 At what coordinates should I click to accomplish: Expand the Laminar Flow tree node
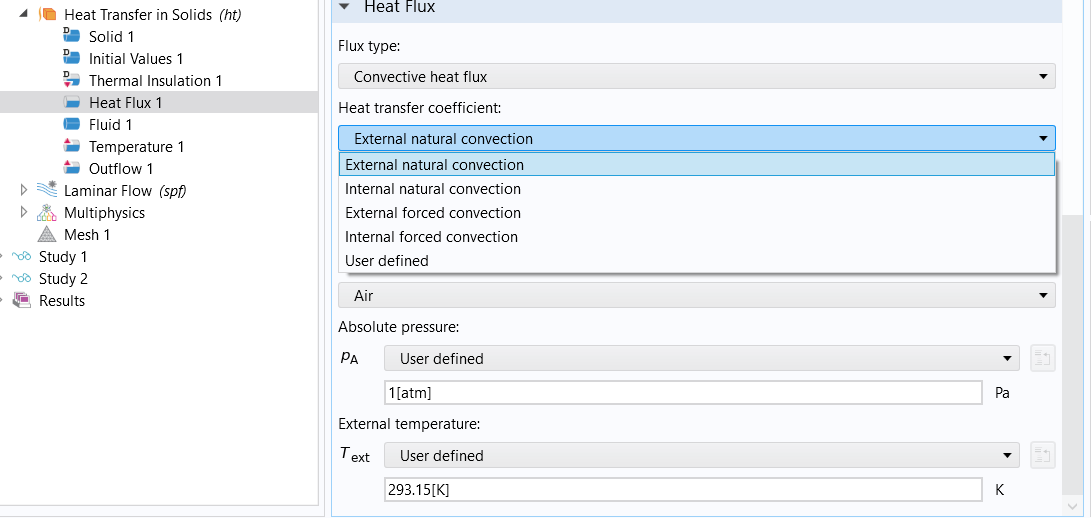coord(24,191)
